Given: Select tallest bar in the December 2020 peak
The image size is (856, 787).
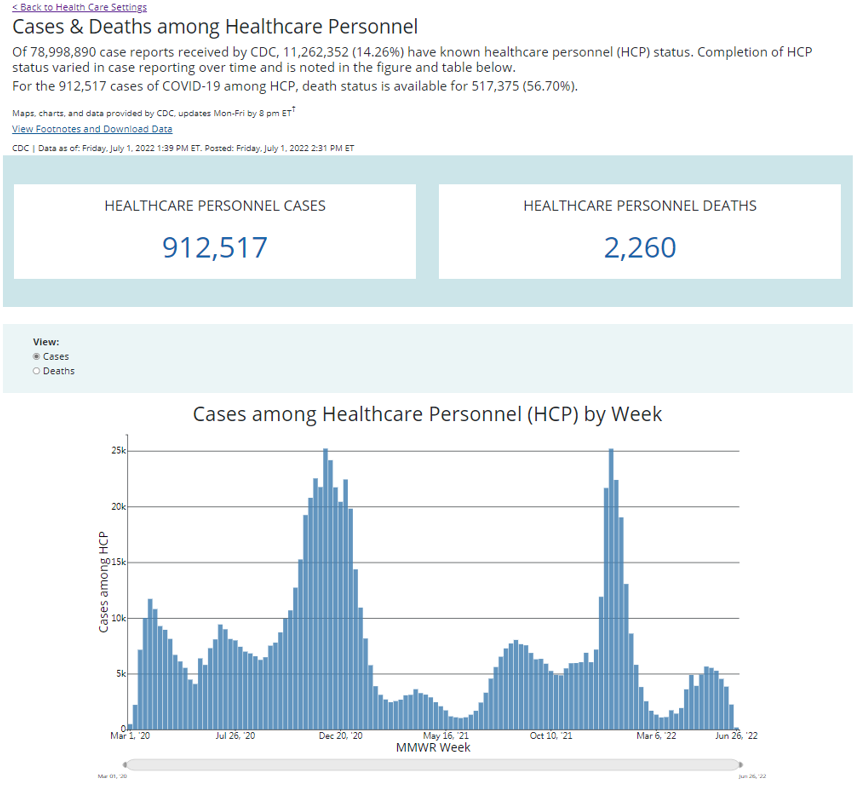Looking at the screenshot, I should click(325, 590).
